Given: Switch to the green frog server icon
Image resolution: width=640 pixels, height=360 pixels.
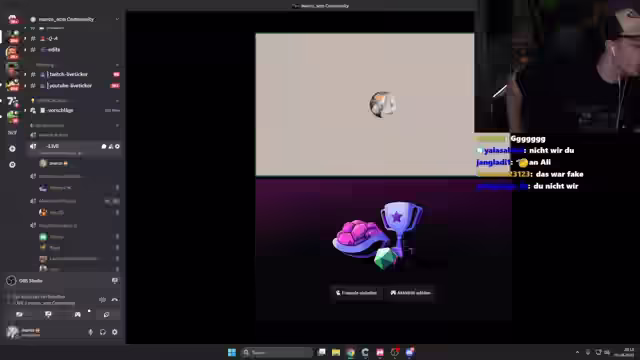Looking at the screenshot, I should click(13, 117).
